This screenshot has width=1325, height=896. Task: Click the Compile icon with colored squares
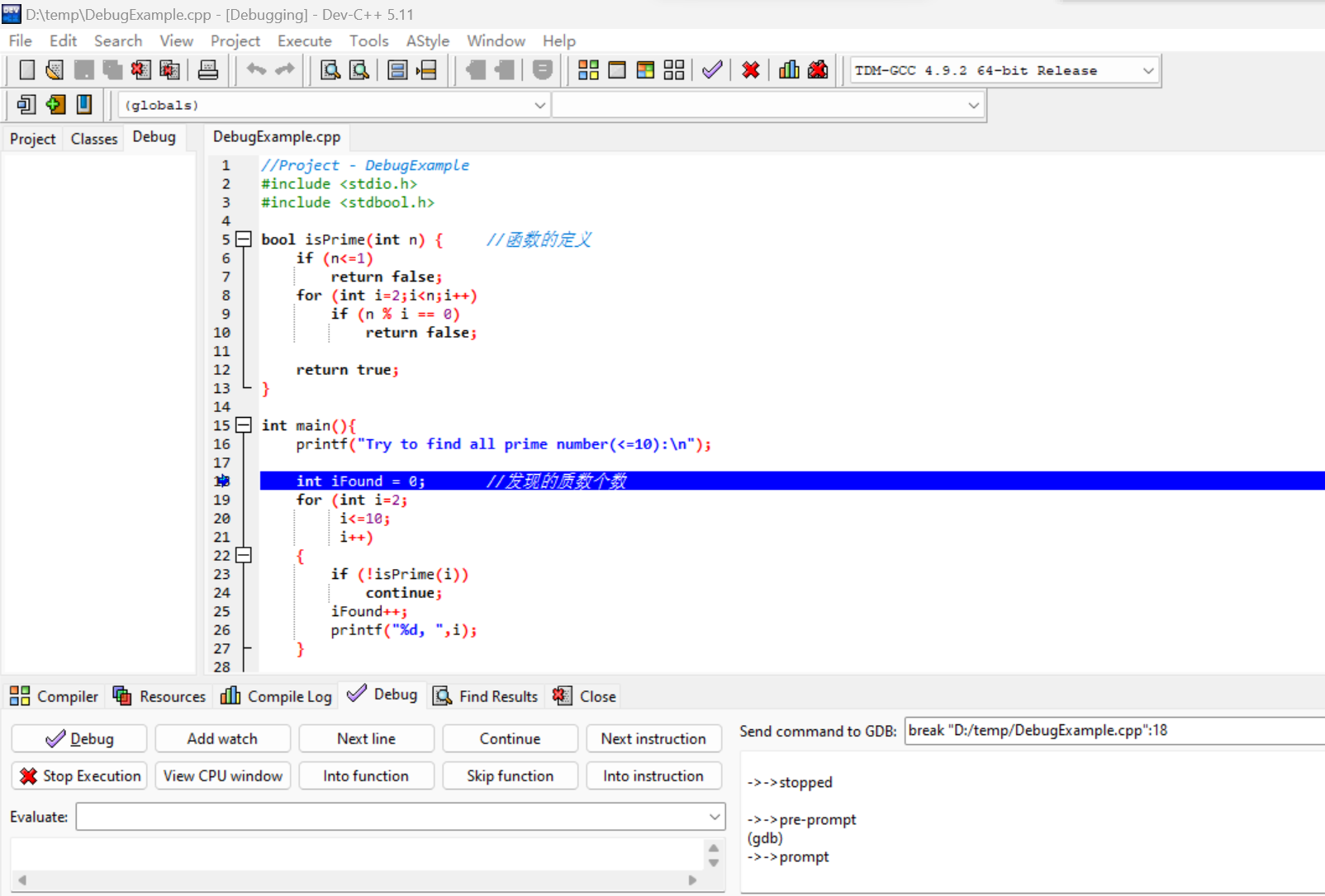[588, 70]
